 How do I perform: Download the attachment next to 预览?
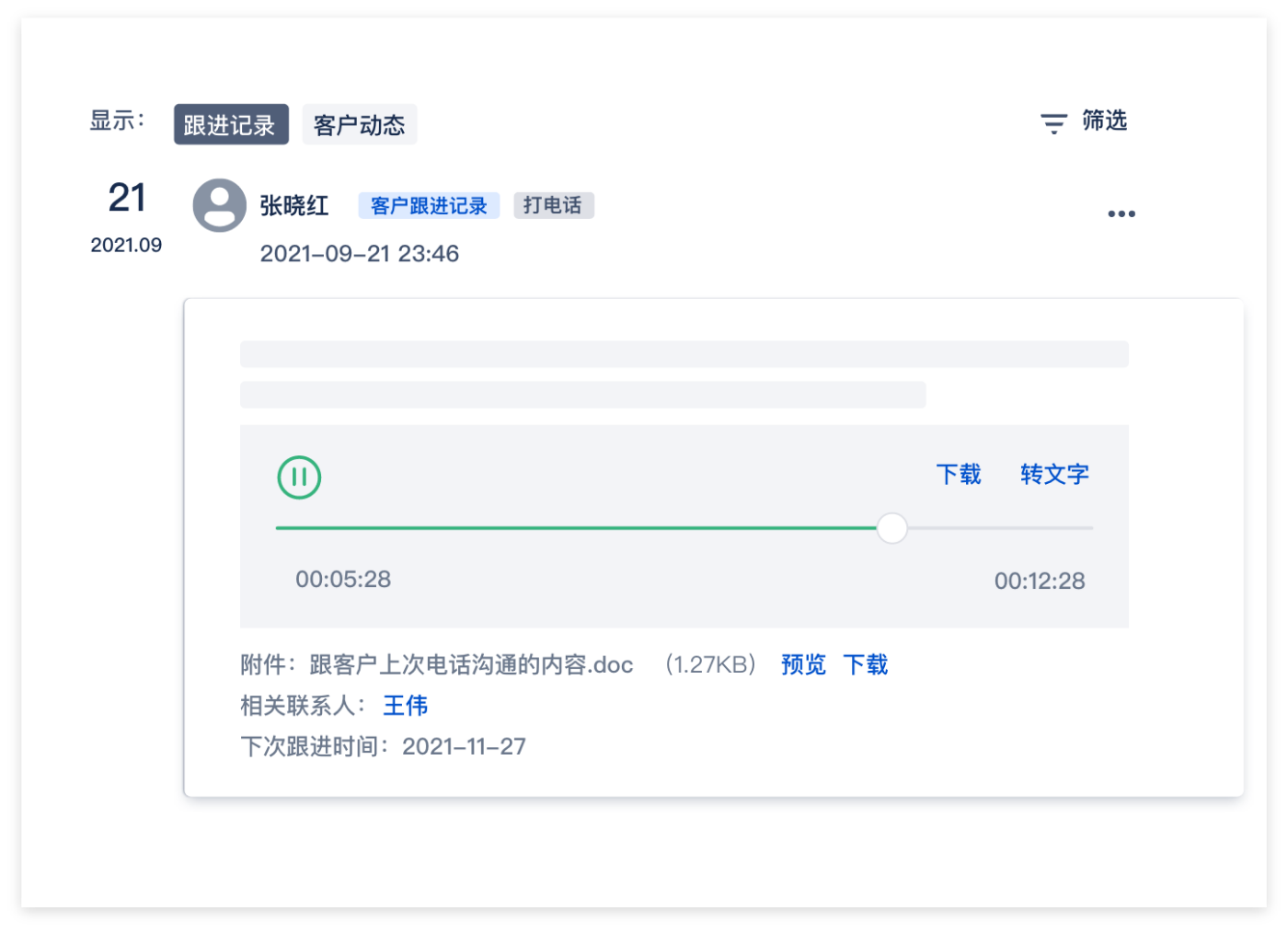point(865,664)
